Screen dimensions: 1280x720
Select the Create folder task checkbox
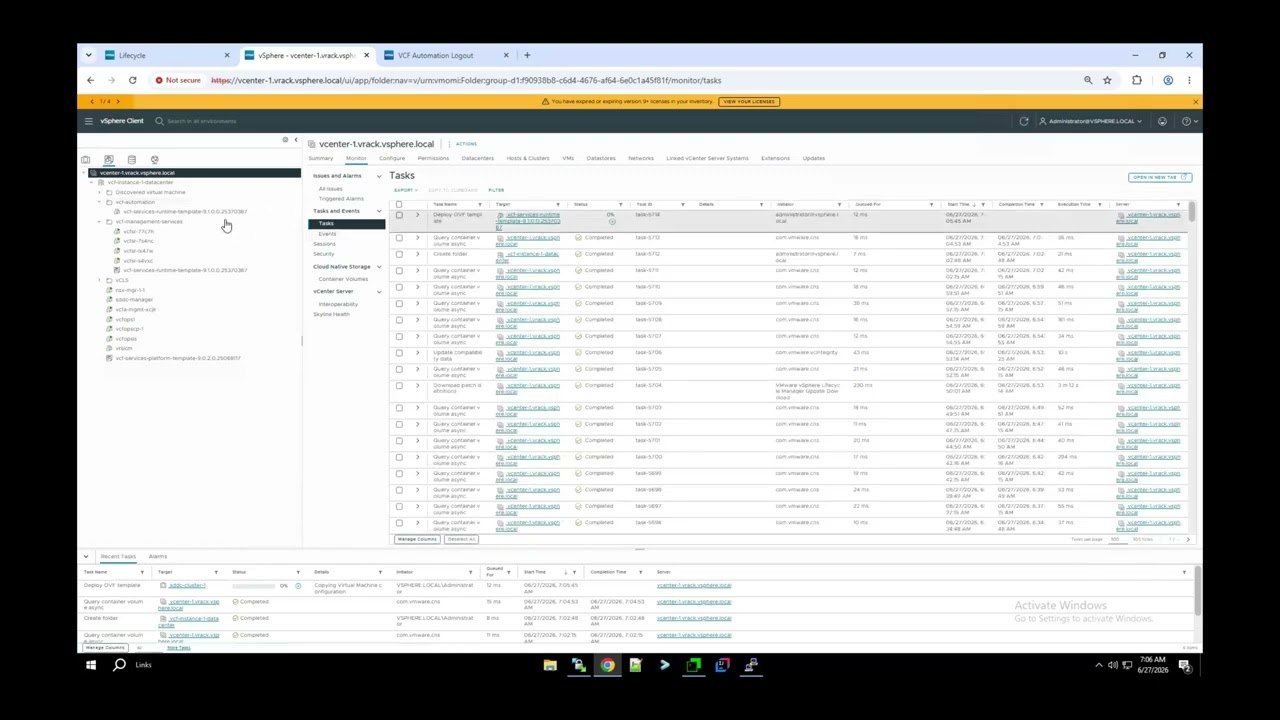[399, 254]
